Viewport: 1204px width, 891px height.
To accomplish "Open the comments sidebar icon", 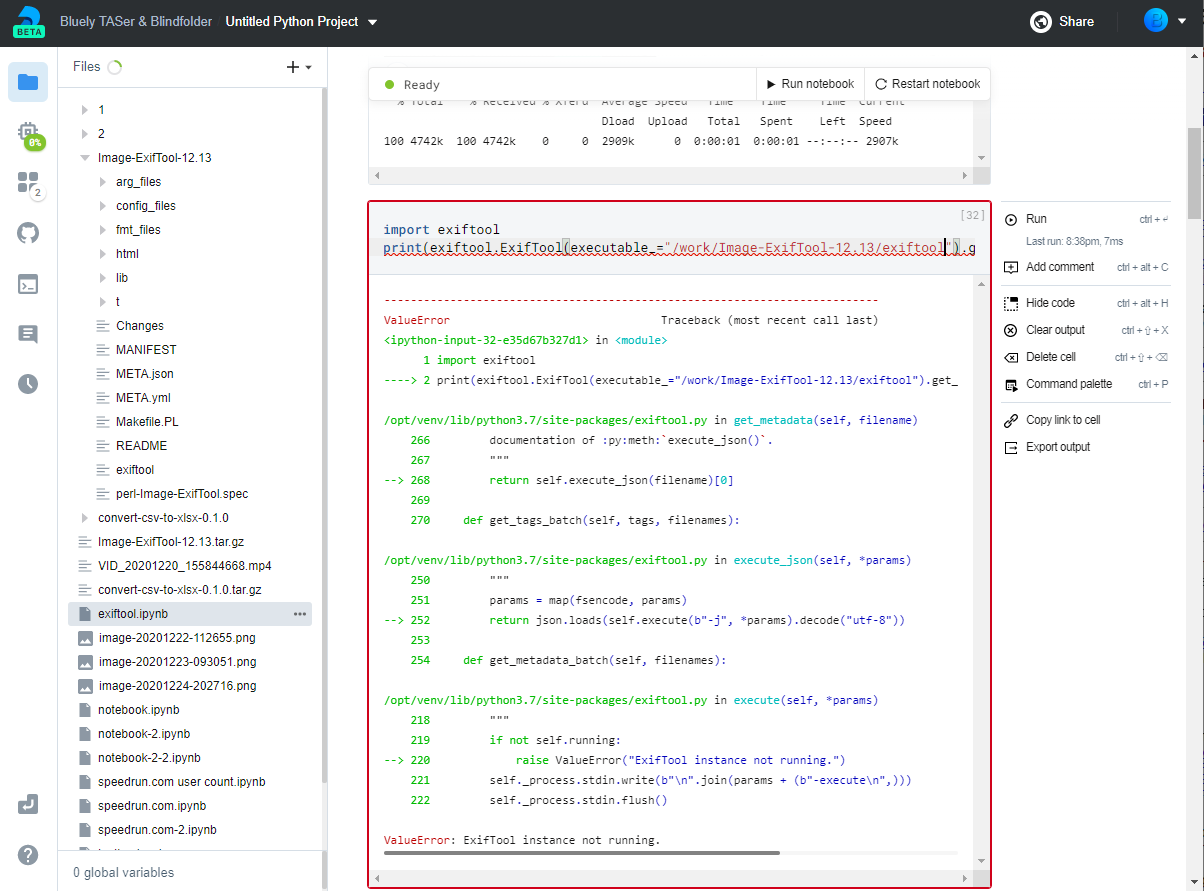I will tap(28, 334).
